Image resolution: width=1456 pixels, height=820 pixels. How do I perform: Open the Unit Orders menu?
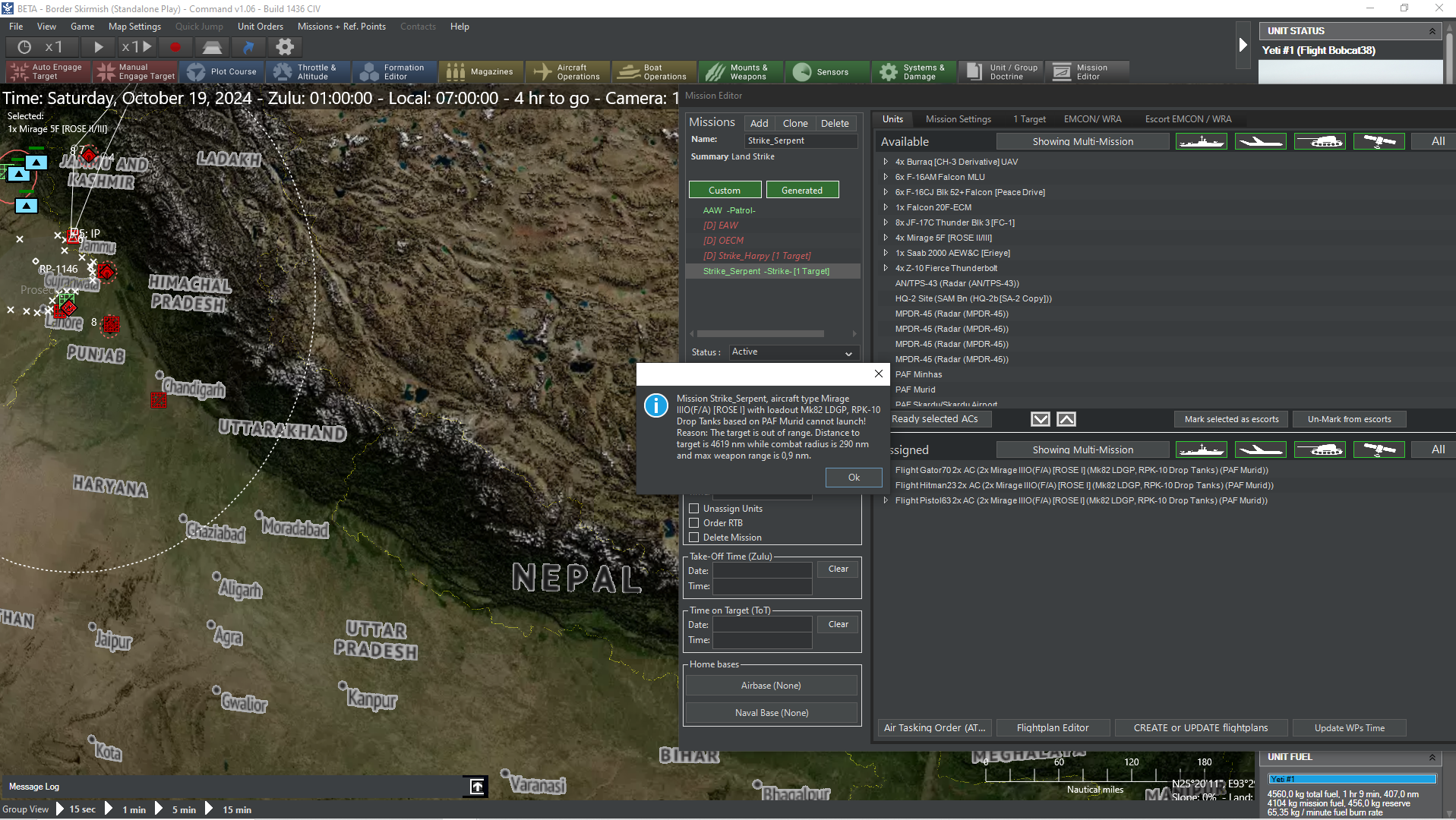click(260, 27)
